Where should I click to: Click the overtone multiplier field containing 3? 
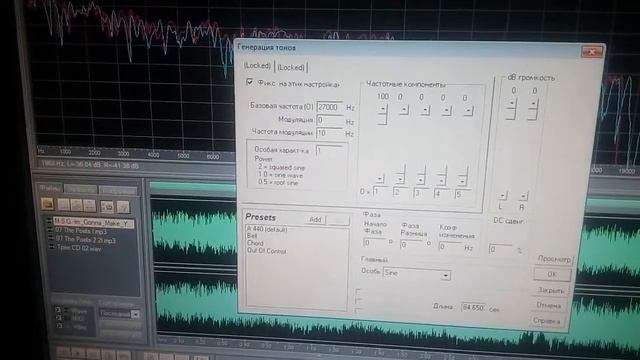coord(422,193)
